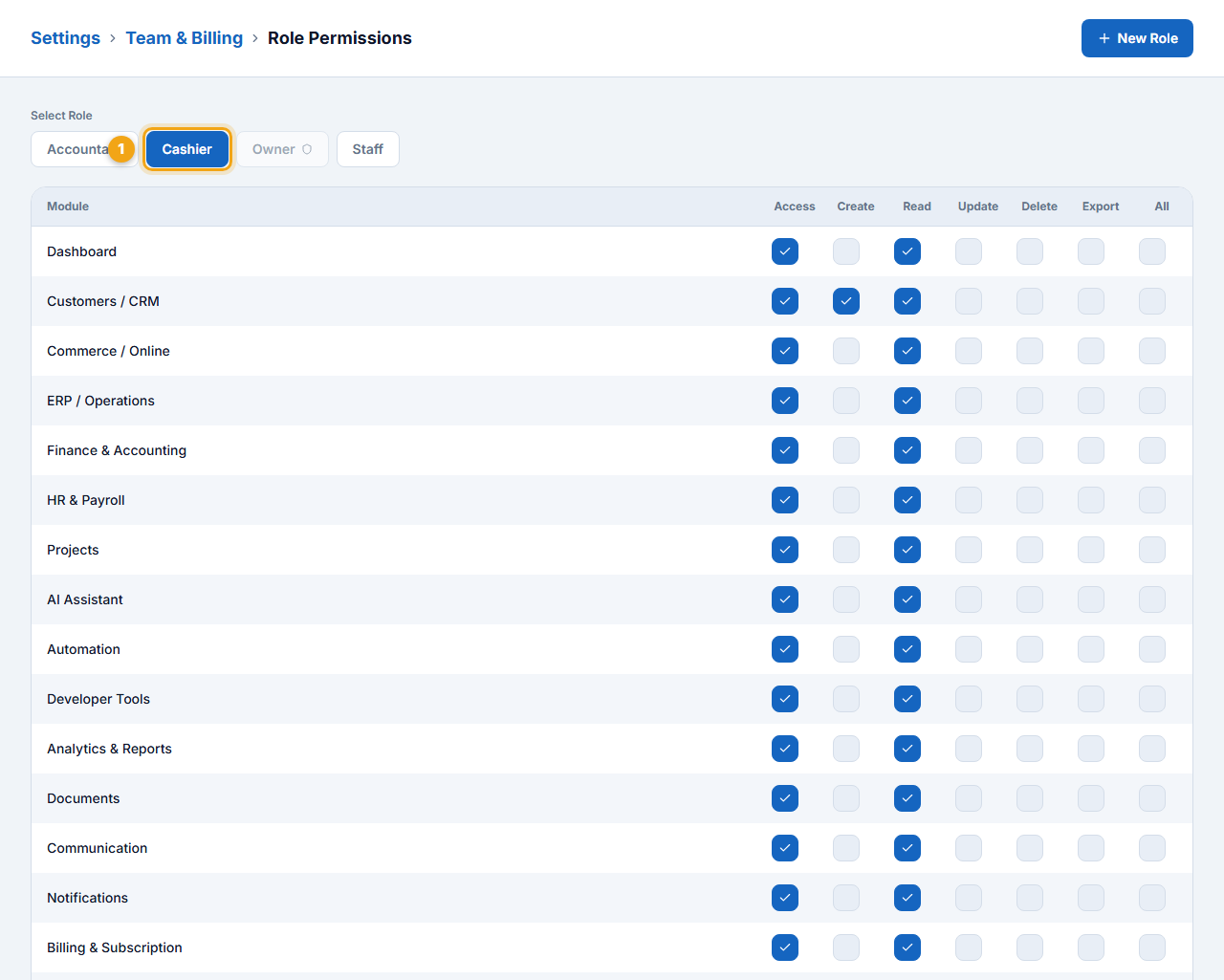Image resolution: width=1224 pixels, height=980 pixels.
Task: Click the Customers / CRM module name
Action: pos(103,301)
